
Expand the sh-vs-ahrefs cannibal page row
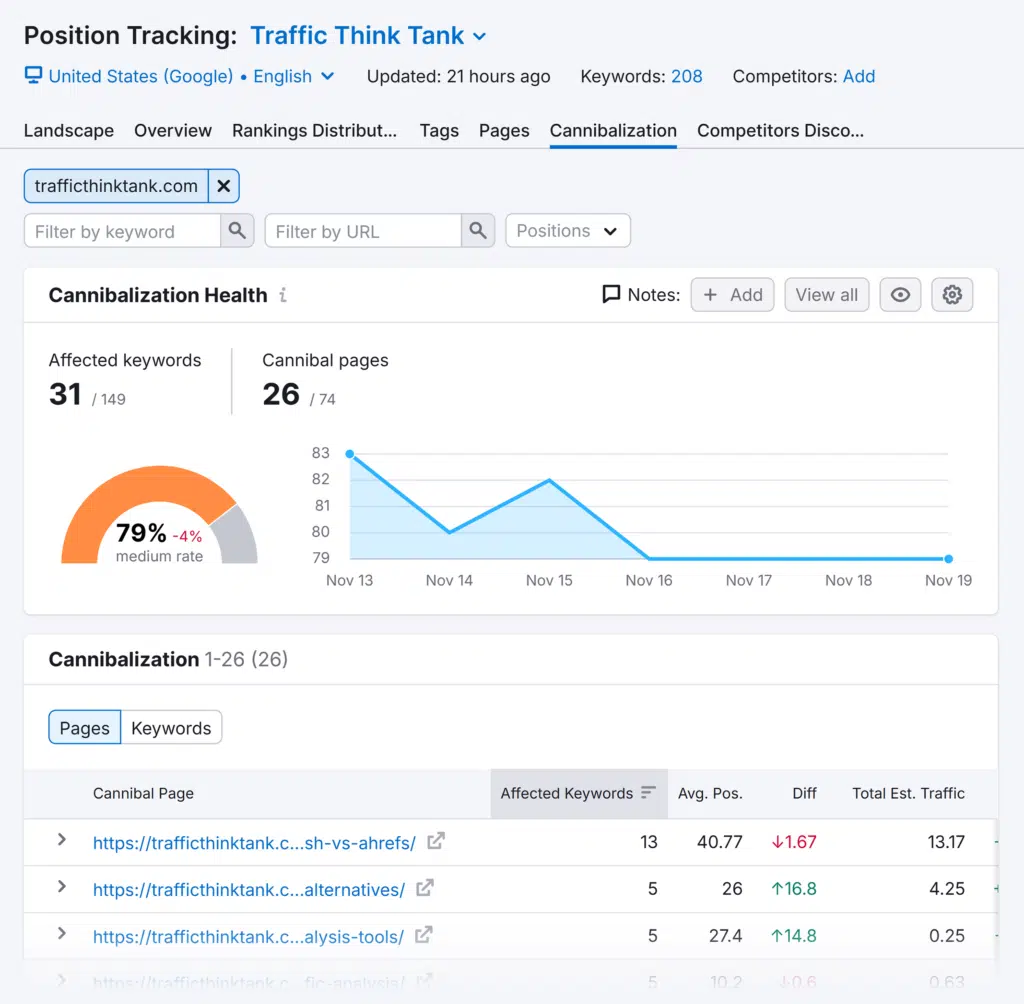click(62, 841)
